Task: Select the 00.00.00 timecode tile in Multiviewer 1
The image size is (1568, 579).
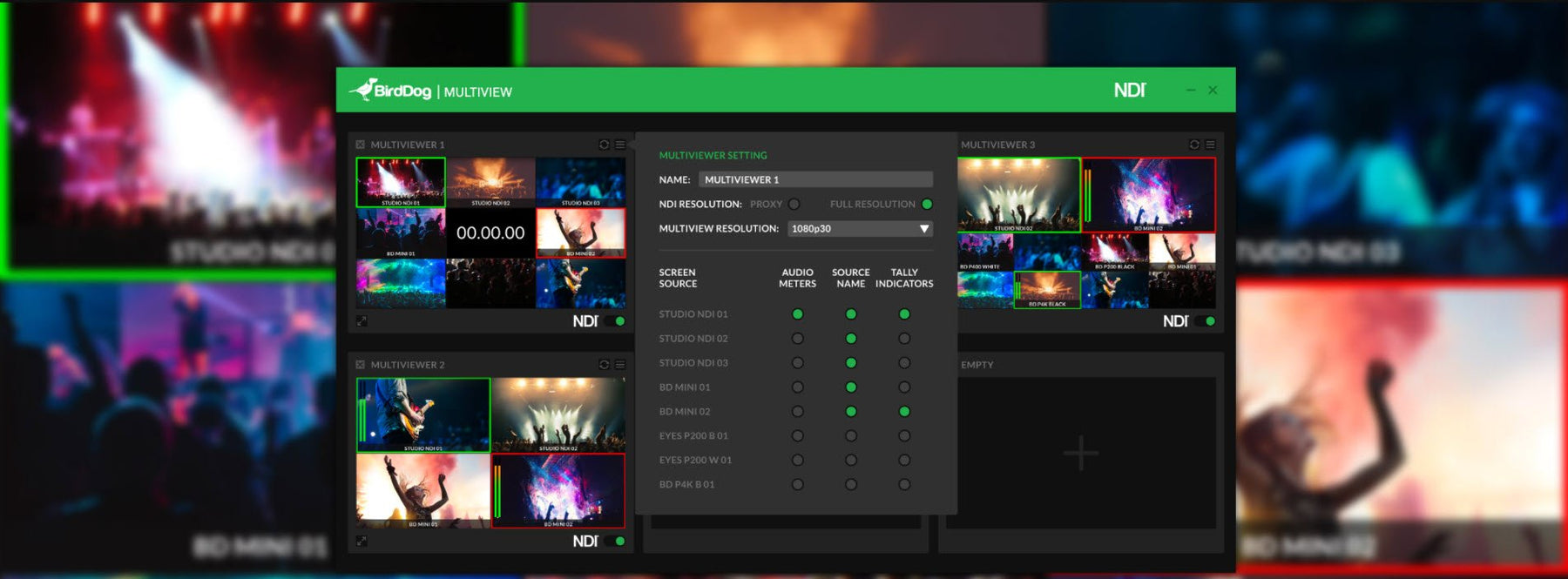Action: (490, 233)
